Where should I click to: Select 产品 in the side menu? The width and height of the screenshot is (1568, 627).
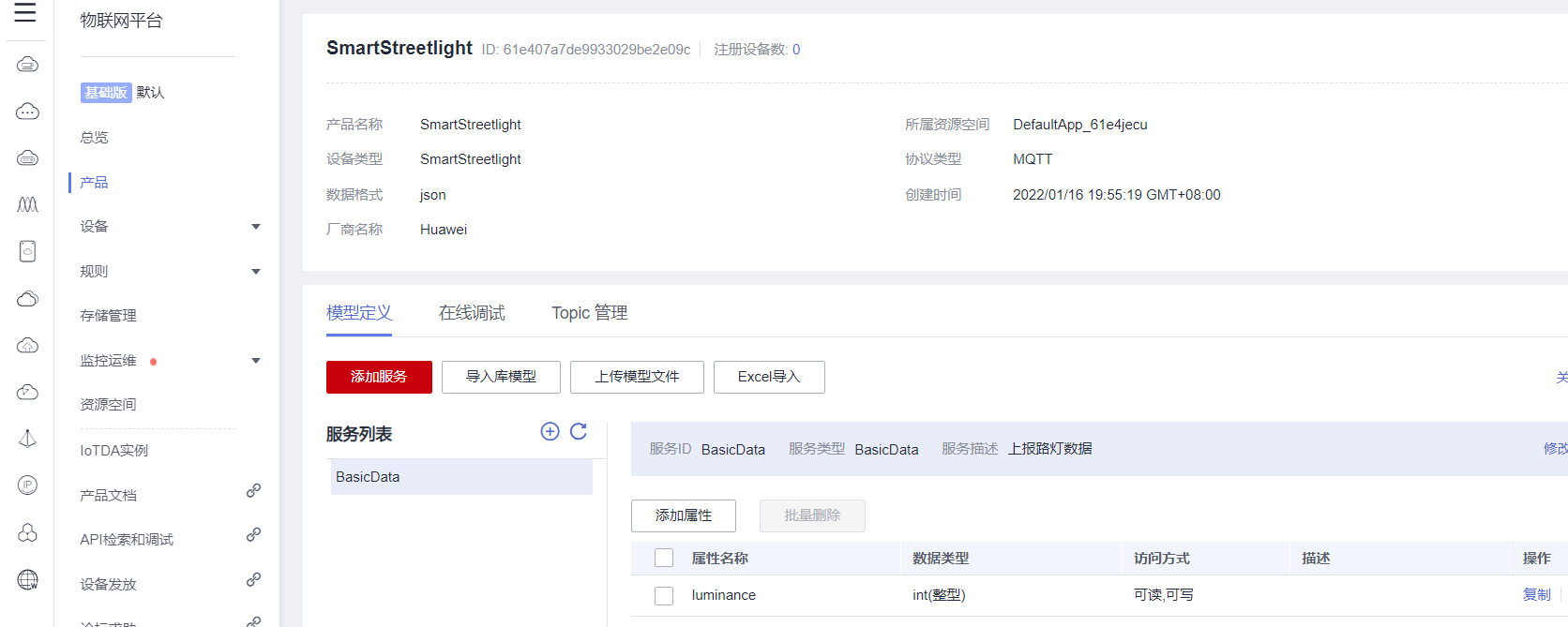(94, 183)
